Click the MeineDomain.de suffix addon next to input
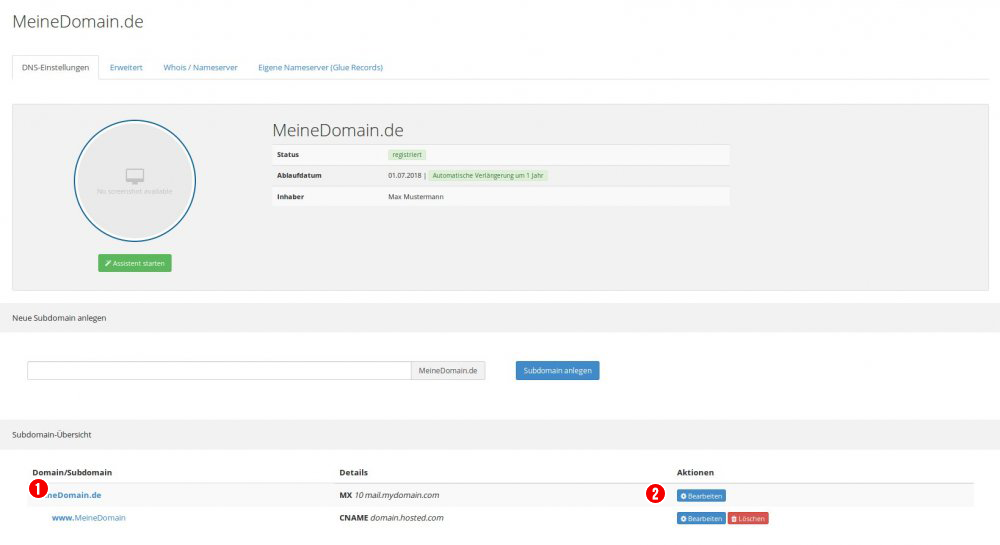The image size is (1000, 545). click(448, 370)
